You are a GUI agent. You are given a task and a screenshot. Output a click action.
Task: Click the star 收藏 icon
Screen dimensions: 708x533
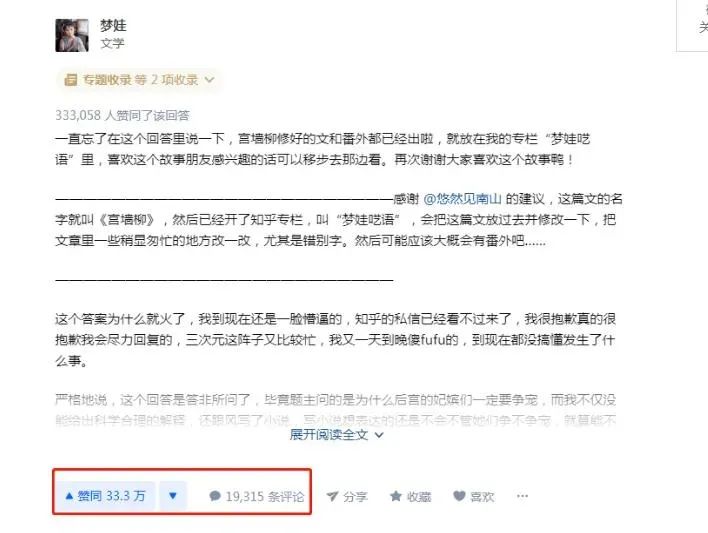coord(396,496)
